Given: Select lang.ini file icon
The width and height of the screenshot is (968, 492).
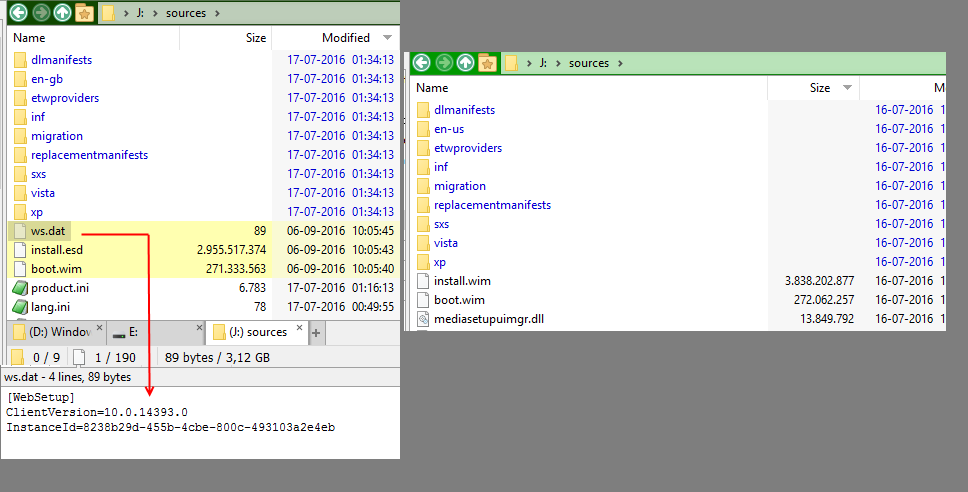Looking at the screenshot, I should (x=20, y=307).
